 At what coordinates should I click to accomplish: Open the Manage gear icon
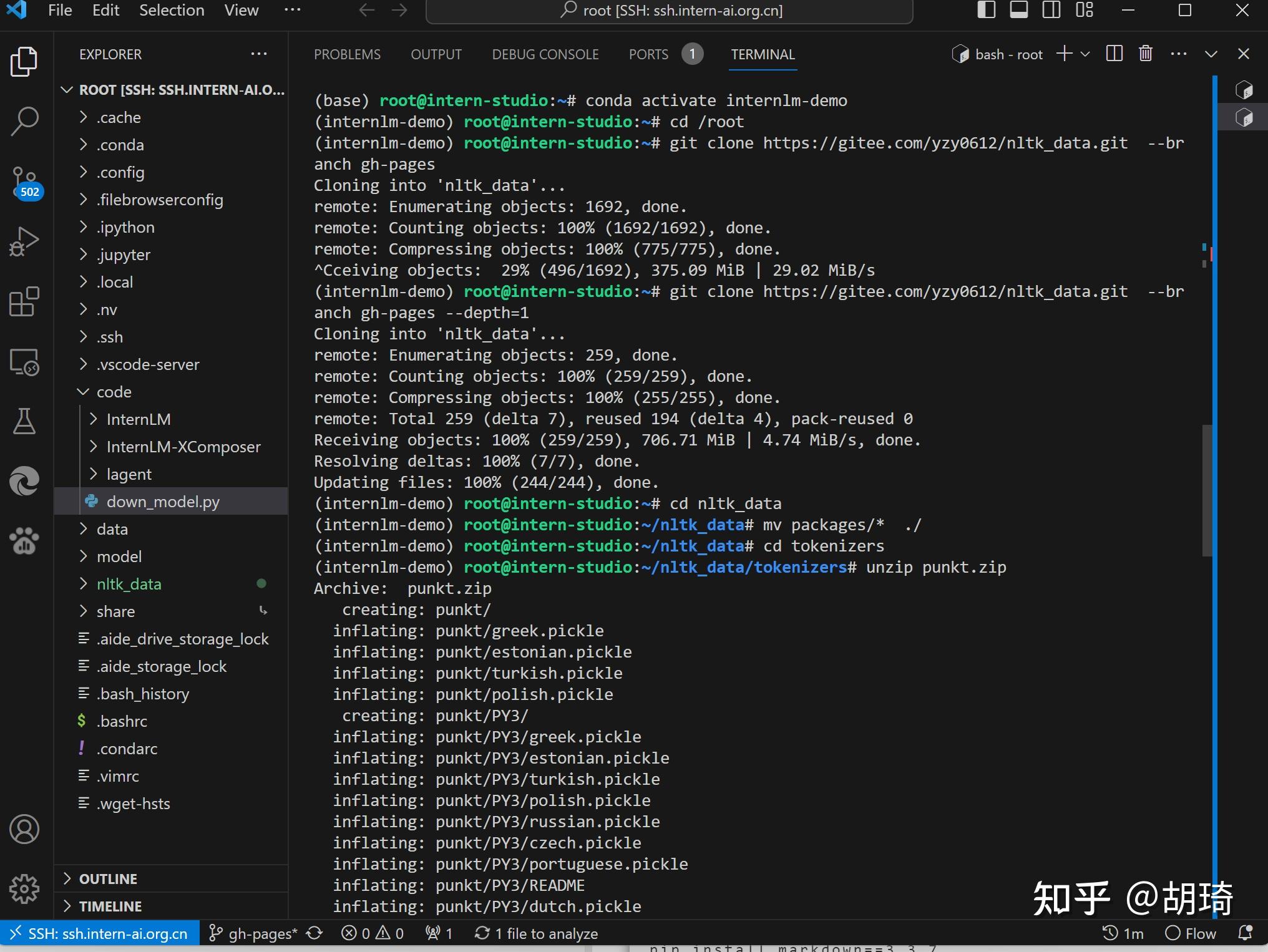[24, 888]
